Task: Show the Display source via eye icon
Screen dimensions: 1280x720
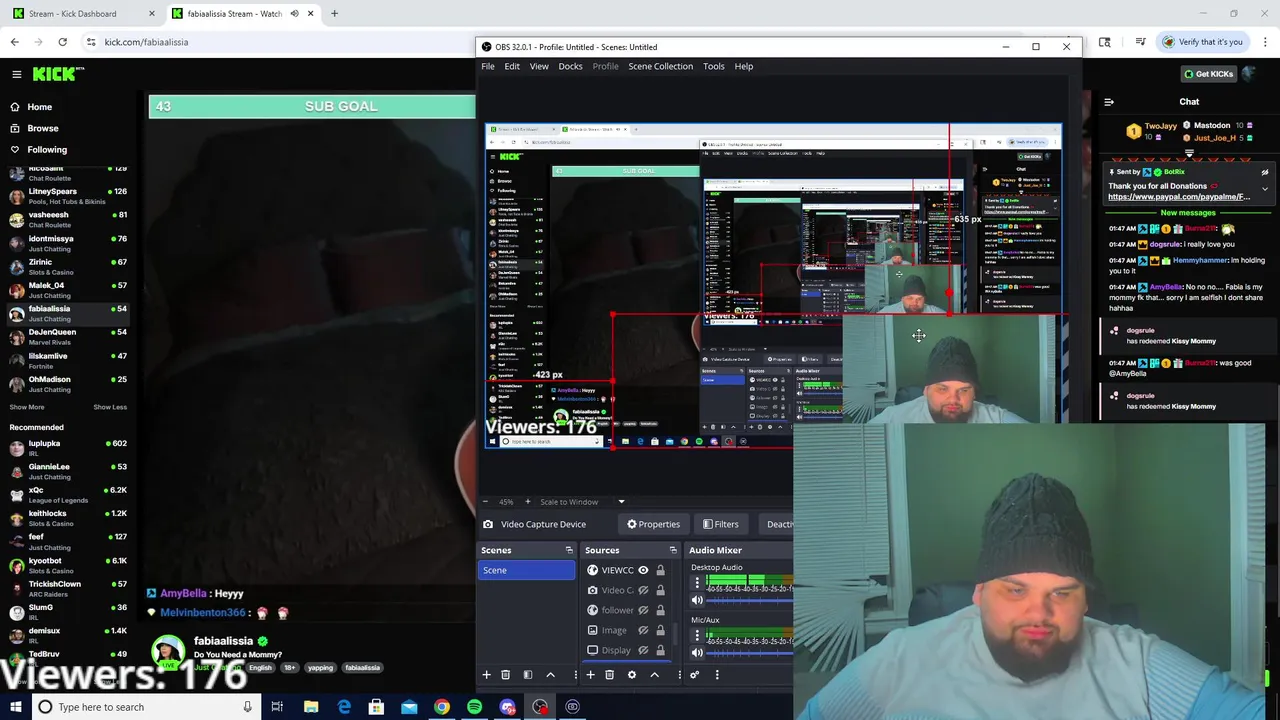Action: 643,650
